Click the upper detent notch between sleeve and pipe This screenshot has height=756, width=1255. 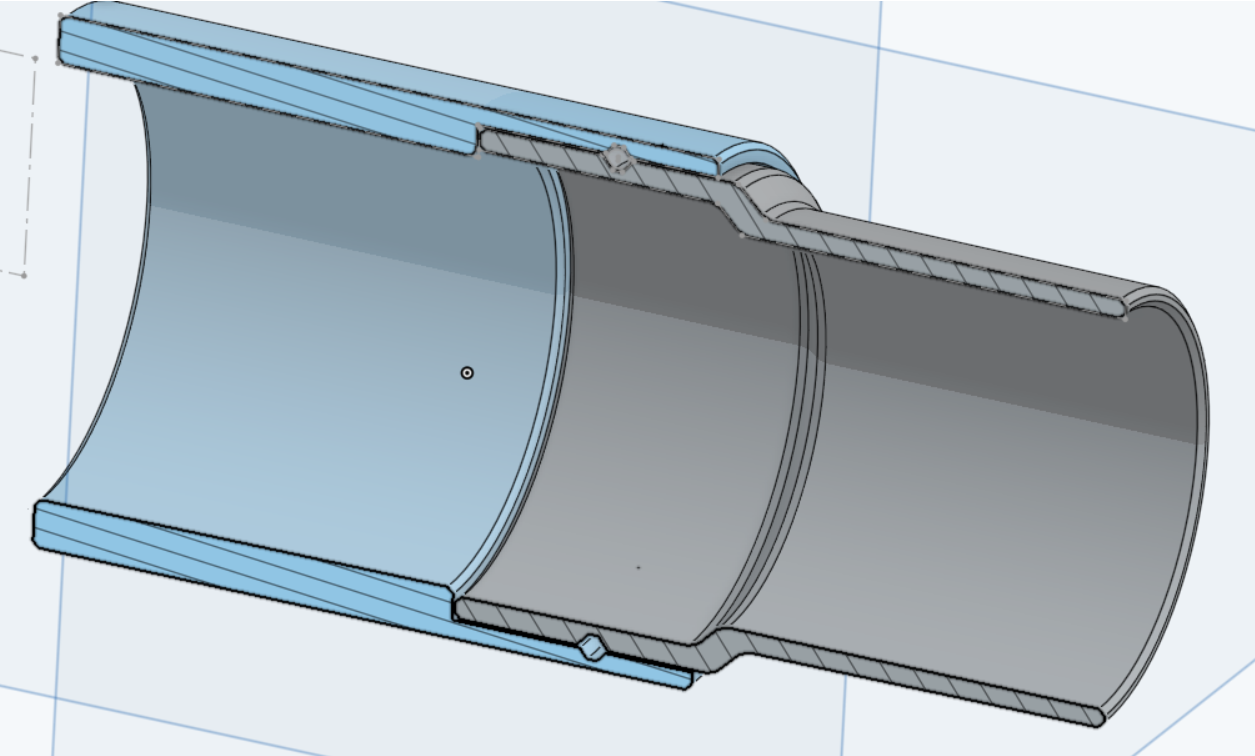pos(618,158)
